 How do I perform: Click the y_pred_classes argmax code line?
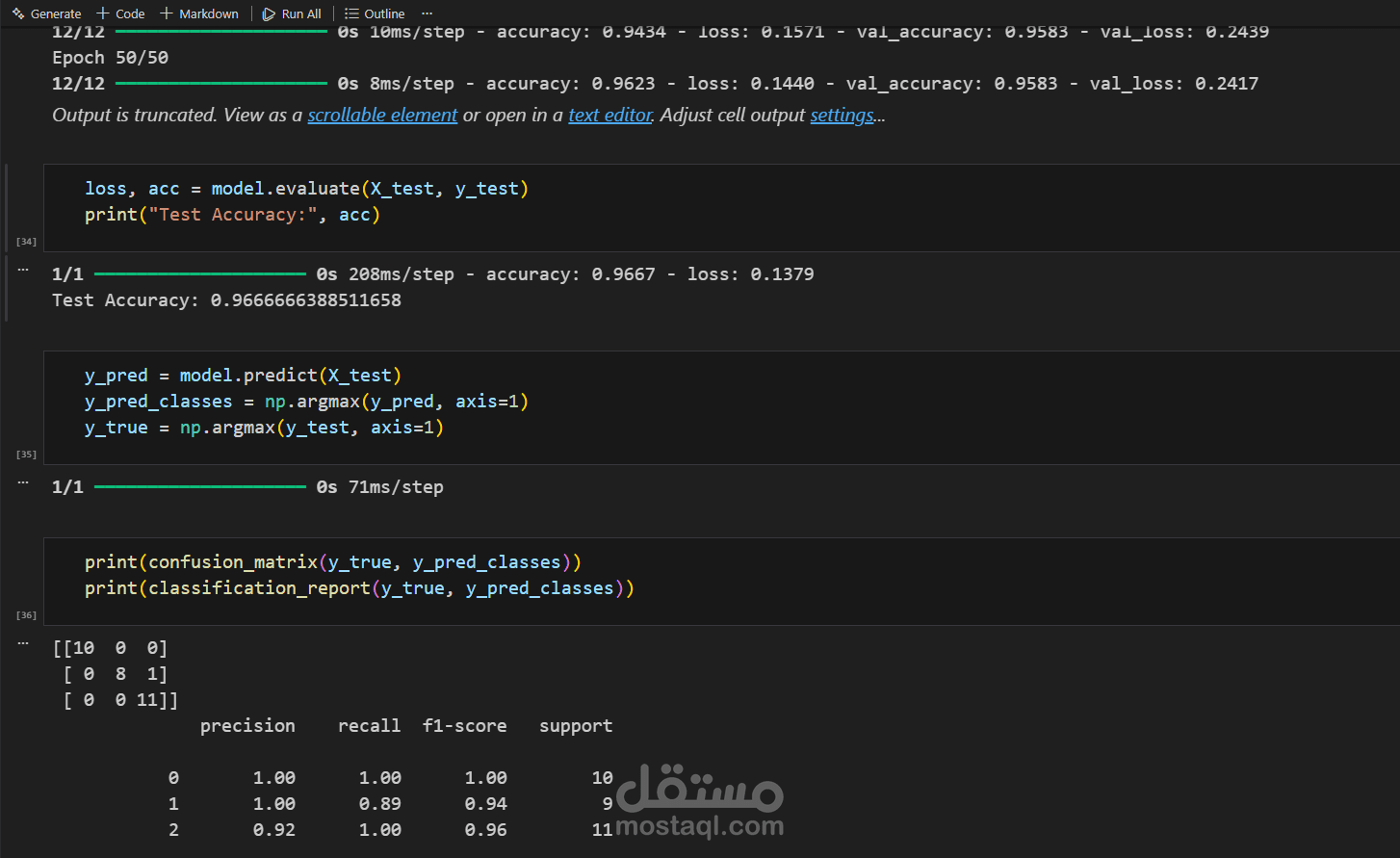pos(306,402)
